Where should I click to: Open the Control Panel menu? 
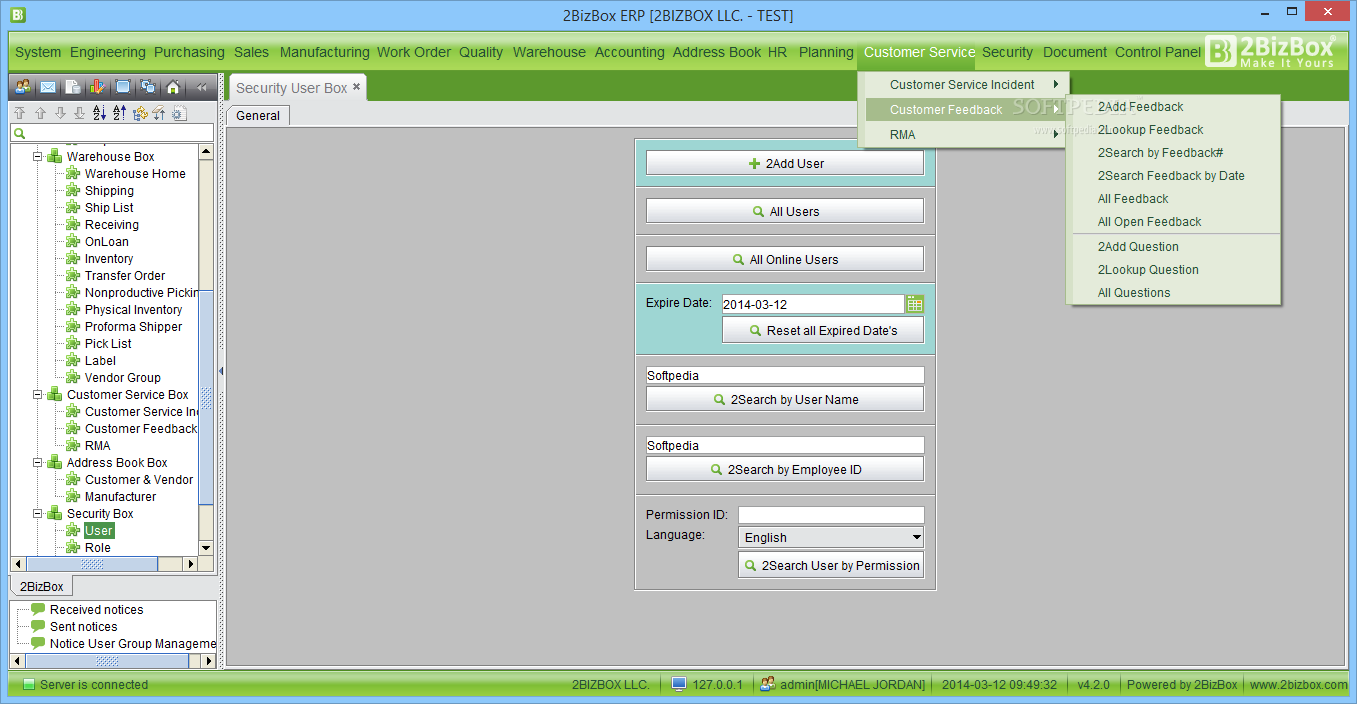coord(1158,52)
